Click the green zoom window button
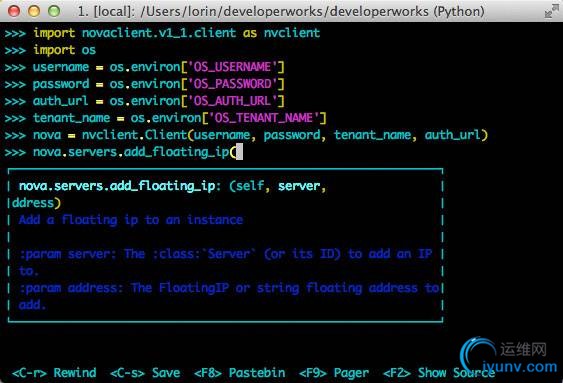 point(54,11)
